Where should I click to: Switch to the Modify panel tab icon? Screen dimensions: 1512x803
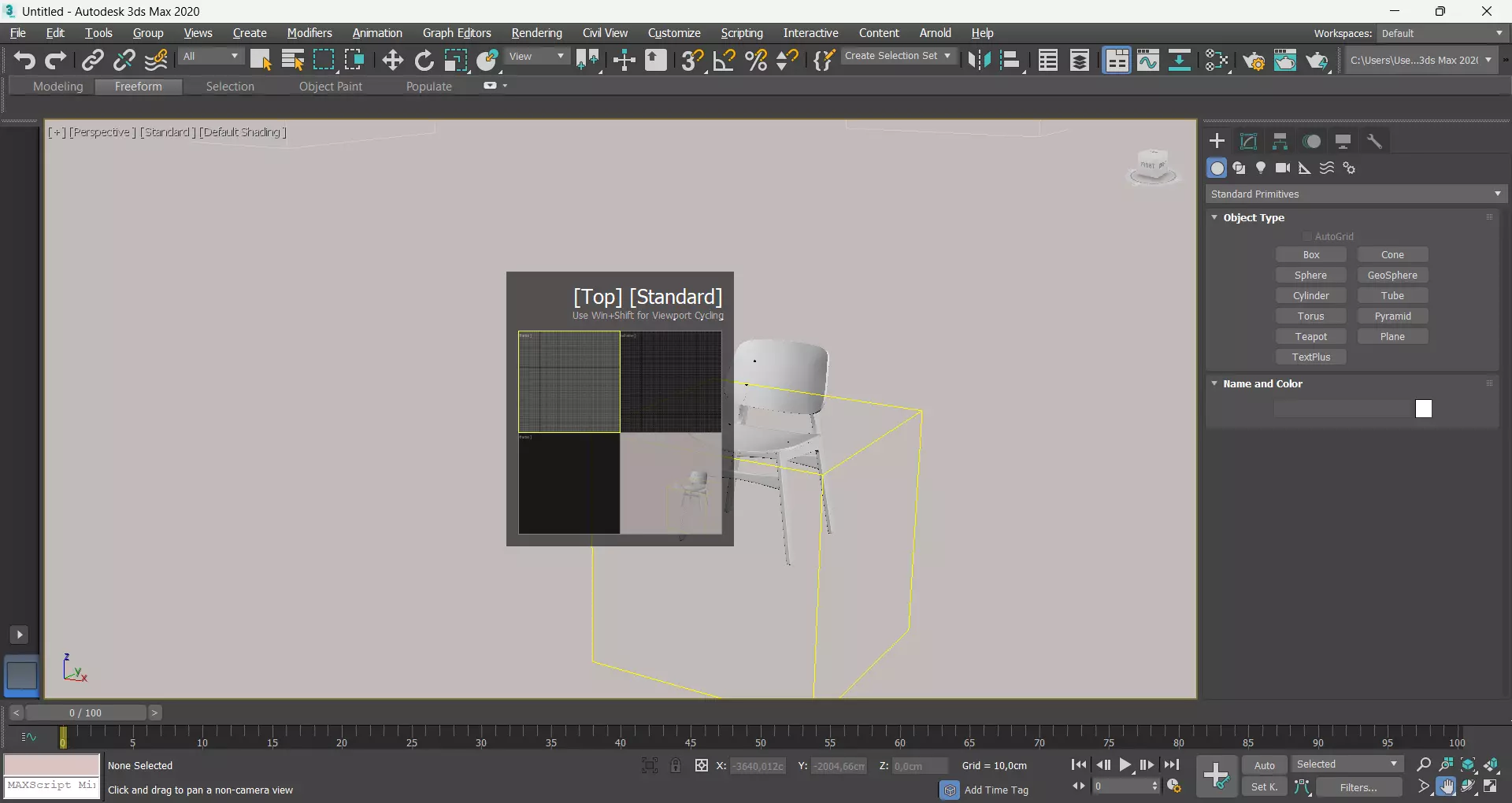point(1248,141)
